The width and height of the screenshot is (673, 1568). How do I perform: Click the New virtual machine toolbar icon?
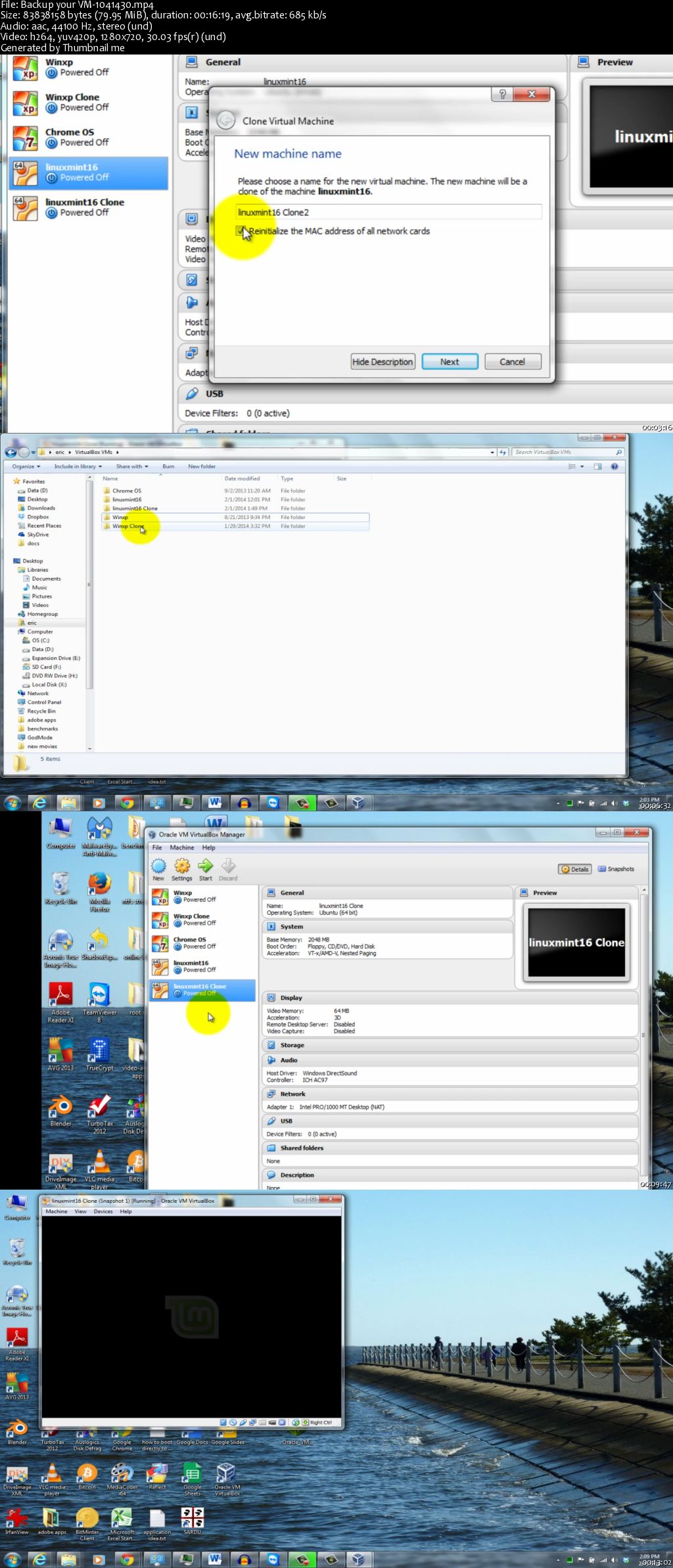pos(158,869)
